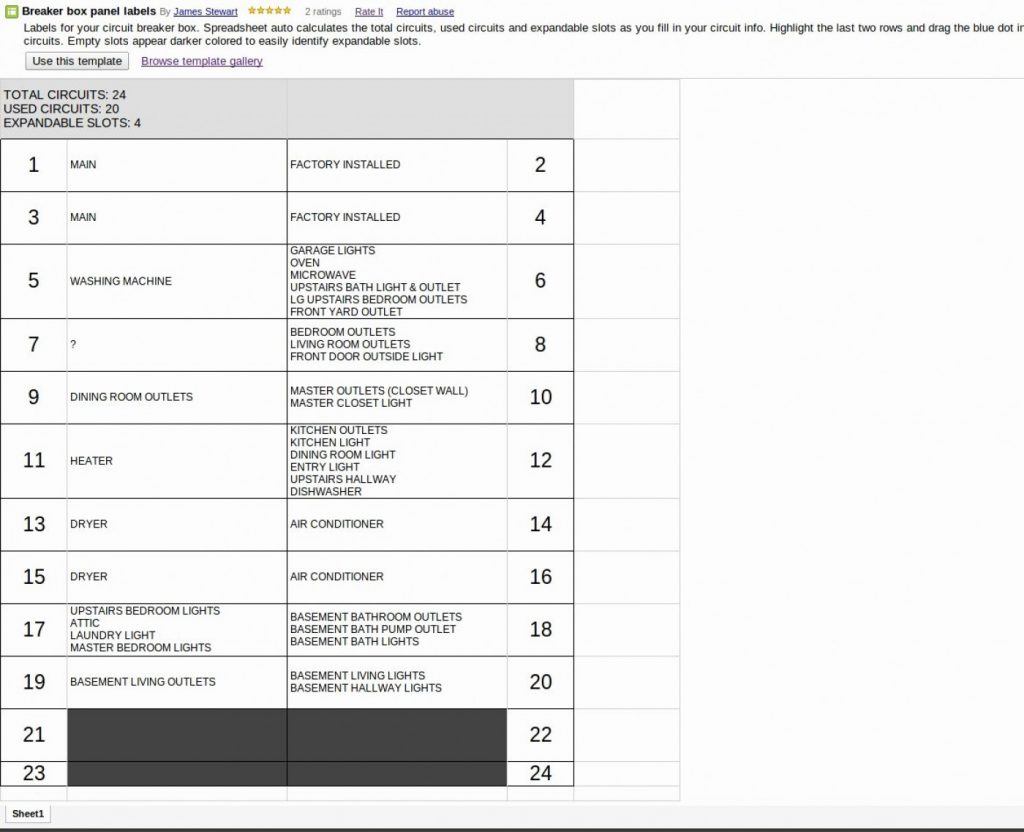The width and height of the screenshot is (1024, 832).
Task: Click circuit number 12 cell
Action: click(540, 461)
